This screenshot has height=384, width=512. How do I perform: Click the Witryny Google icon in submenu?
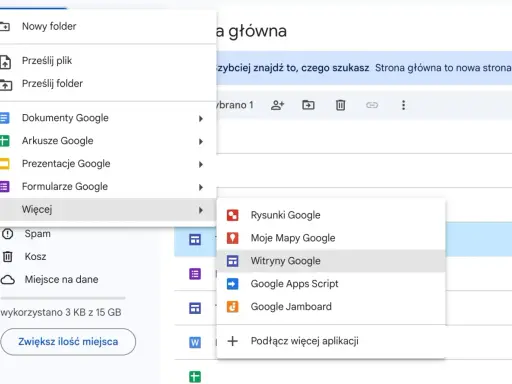pos(232,261)
